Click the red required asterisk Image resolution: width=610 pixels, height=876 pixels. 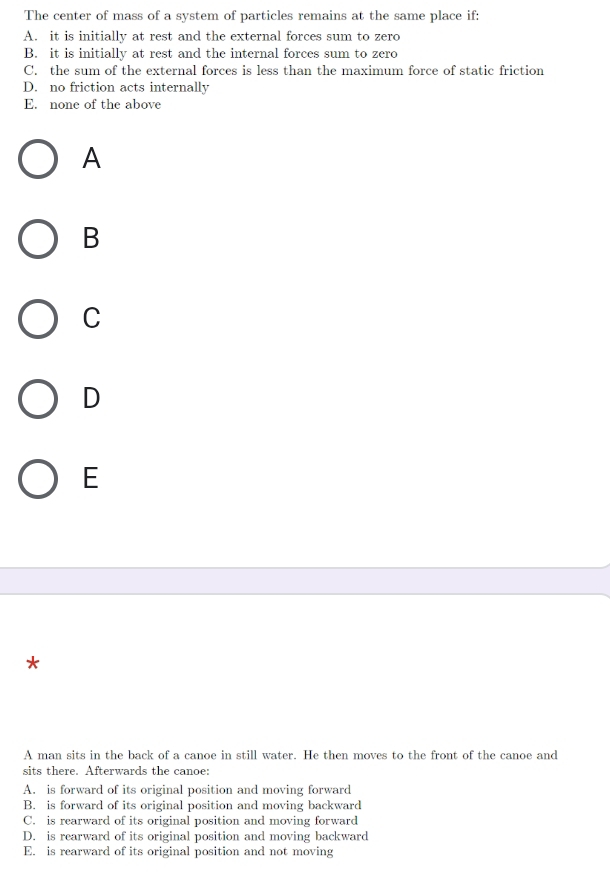click(x=33, y=663)
